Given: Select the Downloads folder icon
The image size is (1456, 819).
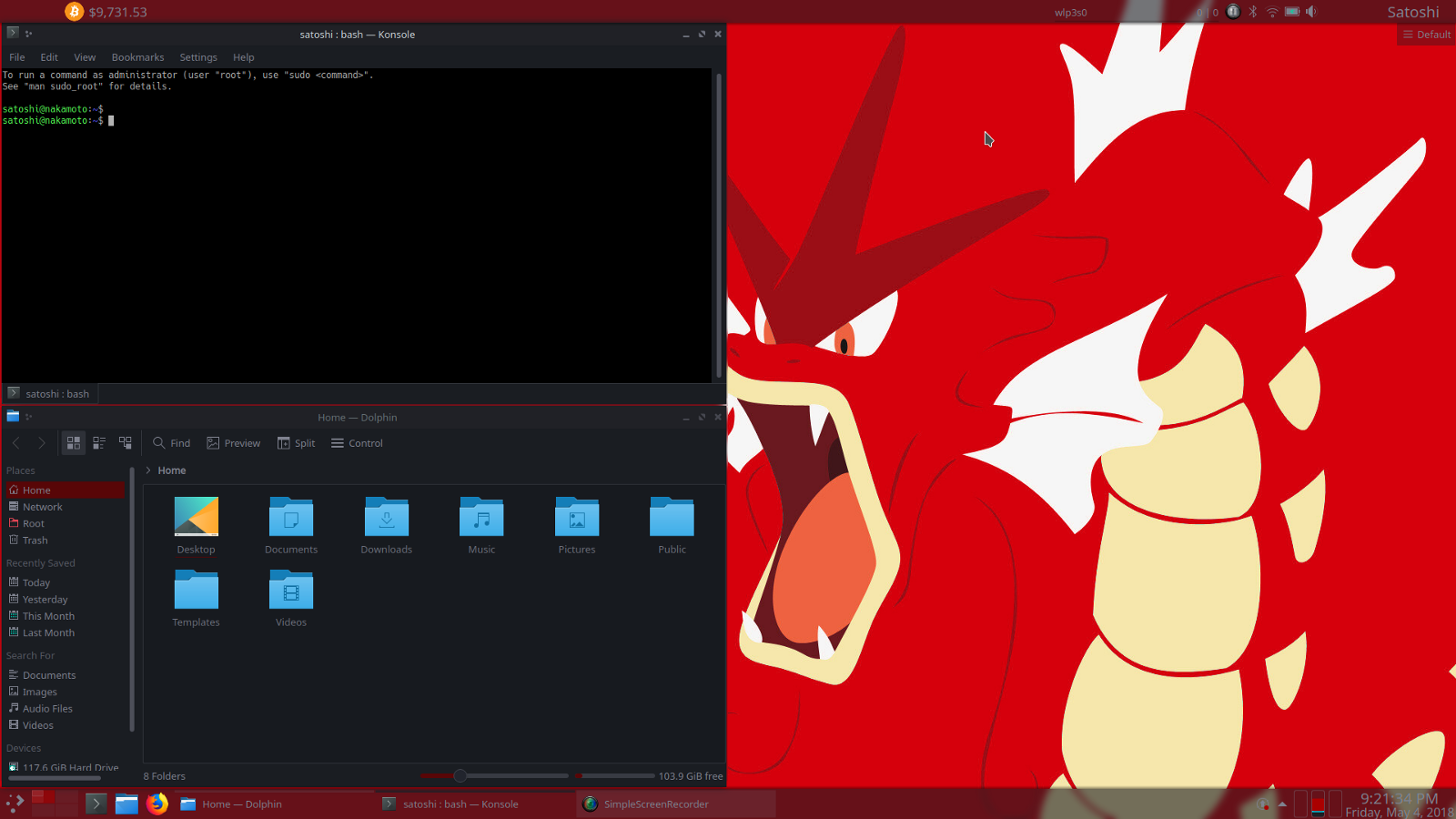Looking at the screenshot, I should tap(387, 516).
